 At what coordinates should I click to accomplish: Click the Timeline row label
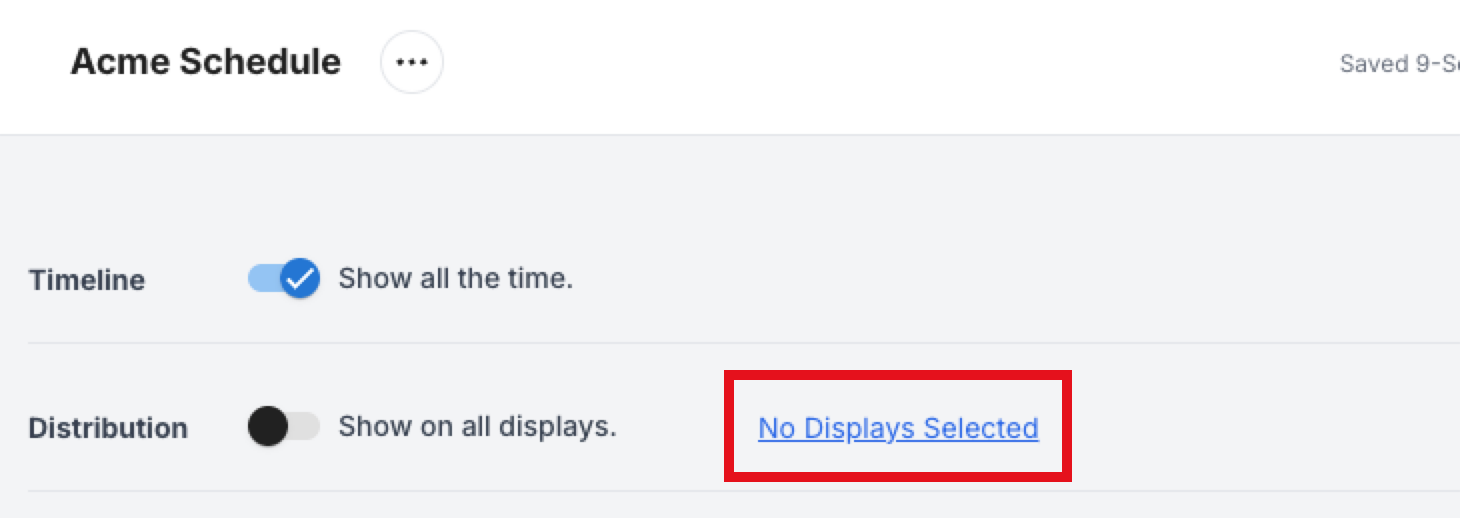(87, 280)
